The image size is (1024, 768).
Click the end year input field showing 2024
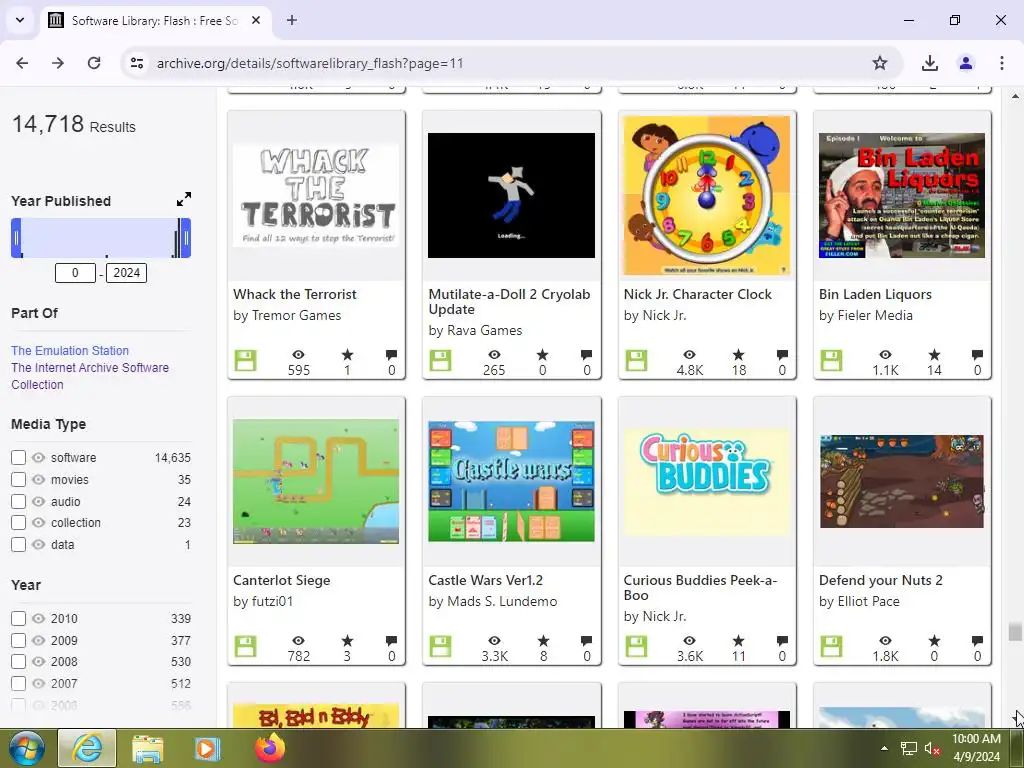(127, 273)
